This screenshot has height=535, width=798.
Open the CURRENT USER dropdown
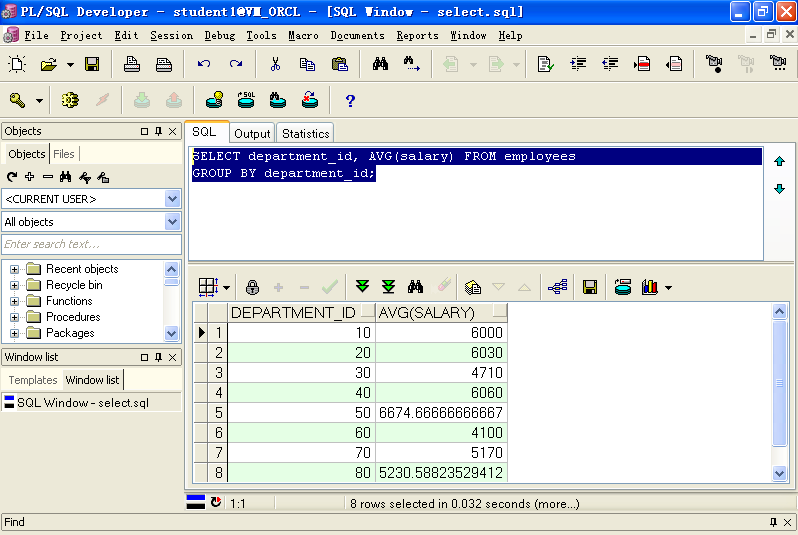click(x=172, y=199)
